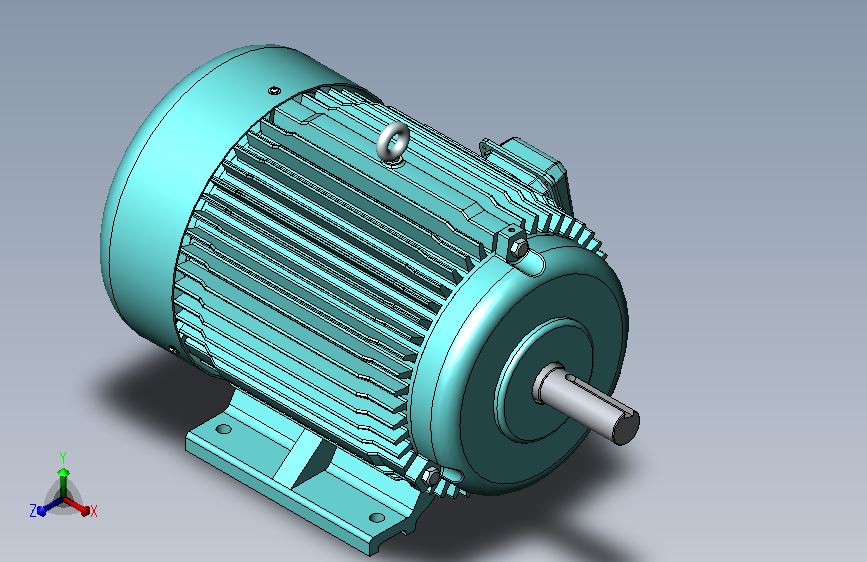Select the upper hex bolt on front flange
The width and height of the screenshot is (867, 562).
(518, 249)
